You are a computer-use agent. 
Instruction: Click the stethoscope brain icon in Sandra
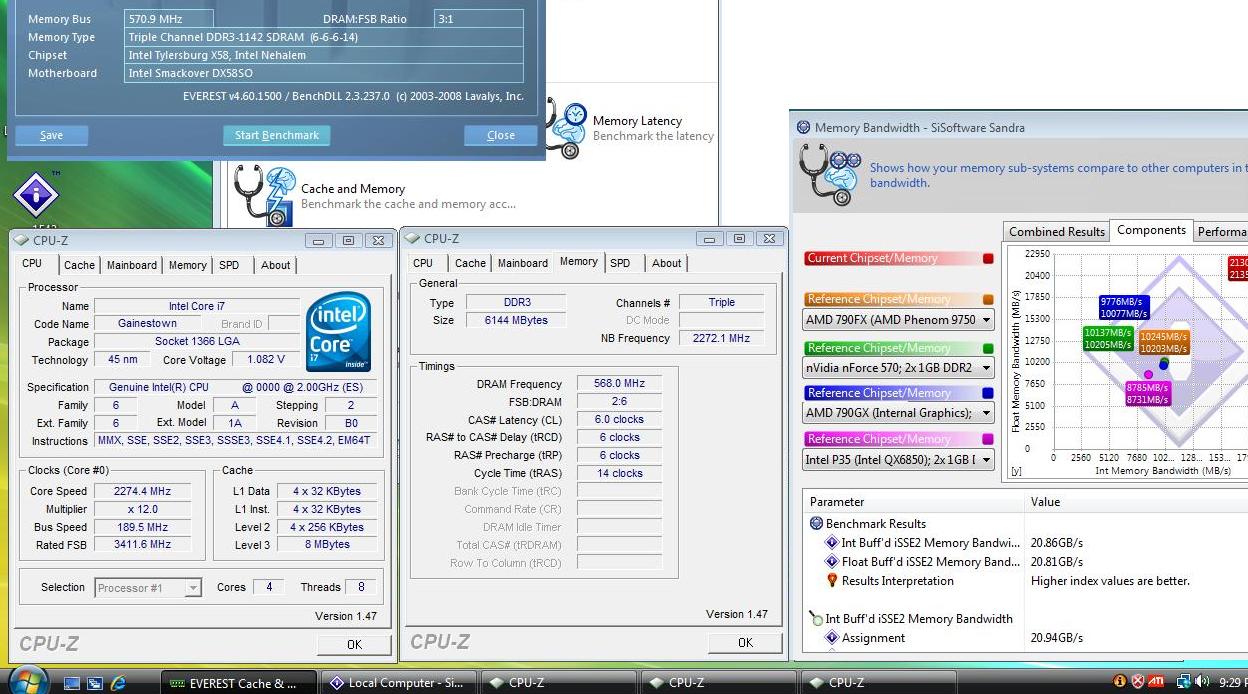831,172
